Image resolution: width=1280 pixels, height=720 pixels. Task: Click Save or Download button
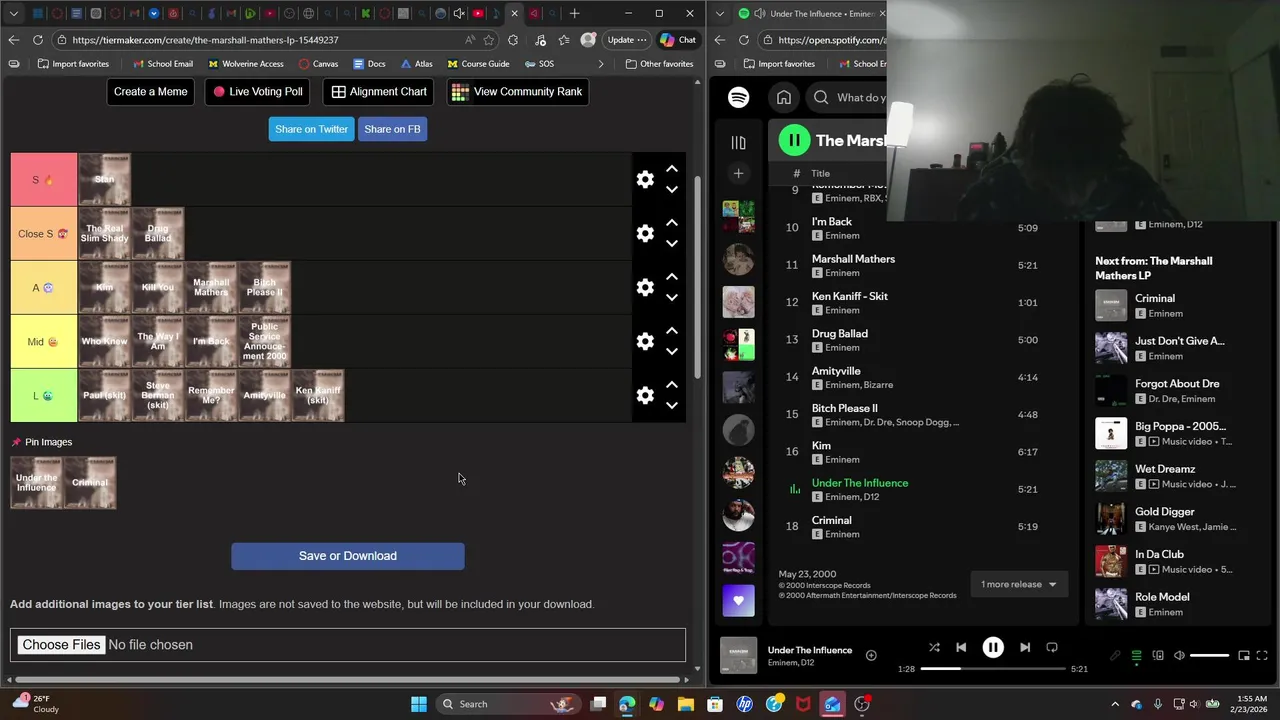(348, 556)
